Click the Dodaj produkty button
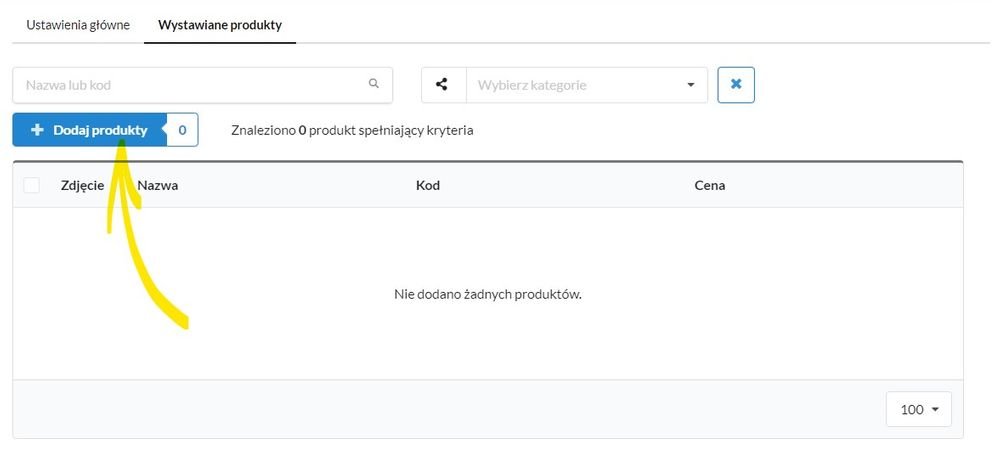1000x452 pixels. pos(89,130)
